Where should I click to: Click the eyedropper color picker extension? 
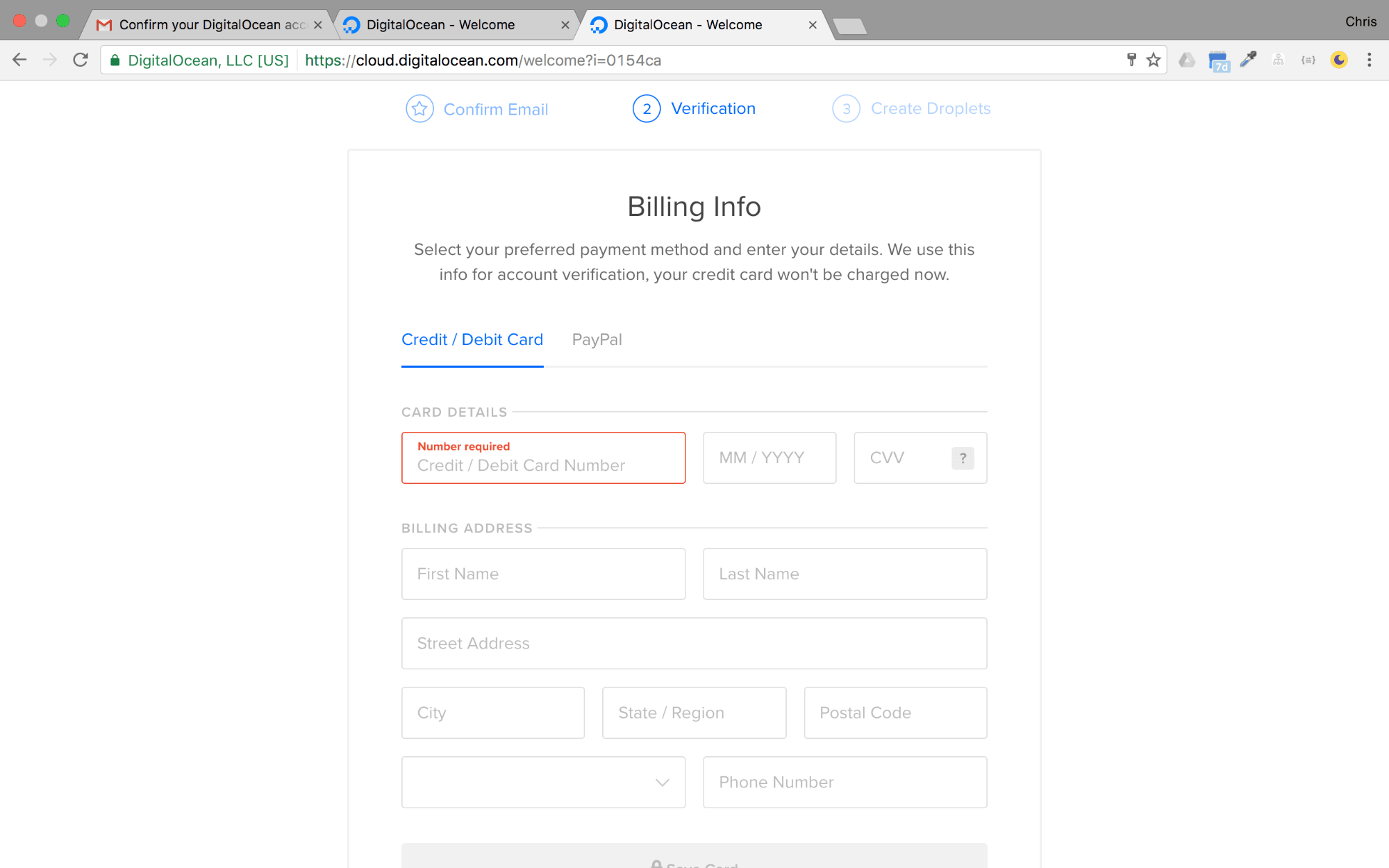(1249, 60)
